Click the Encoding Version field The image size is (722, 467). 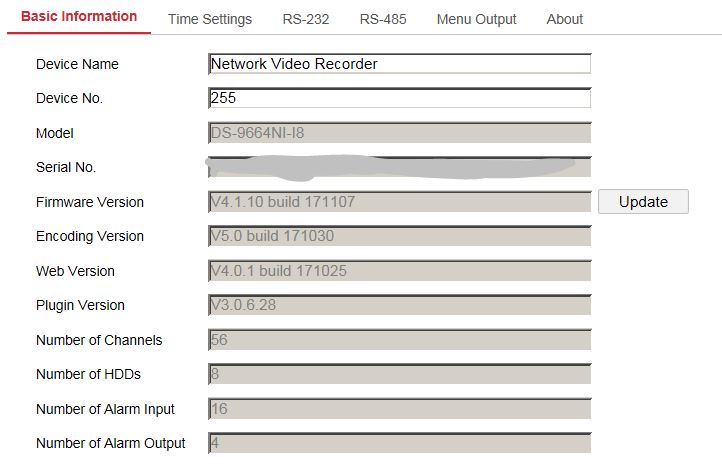coord(400,236)
